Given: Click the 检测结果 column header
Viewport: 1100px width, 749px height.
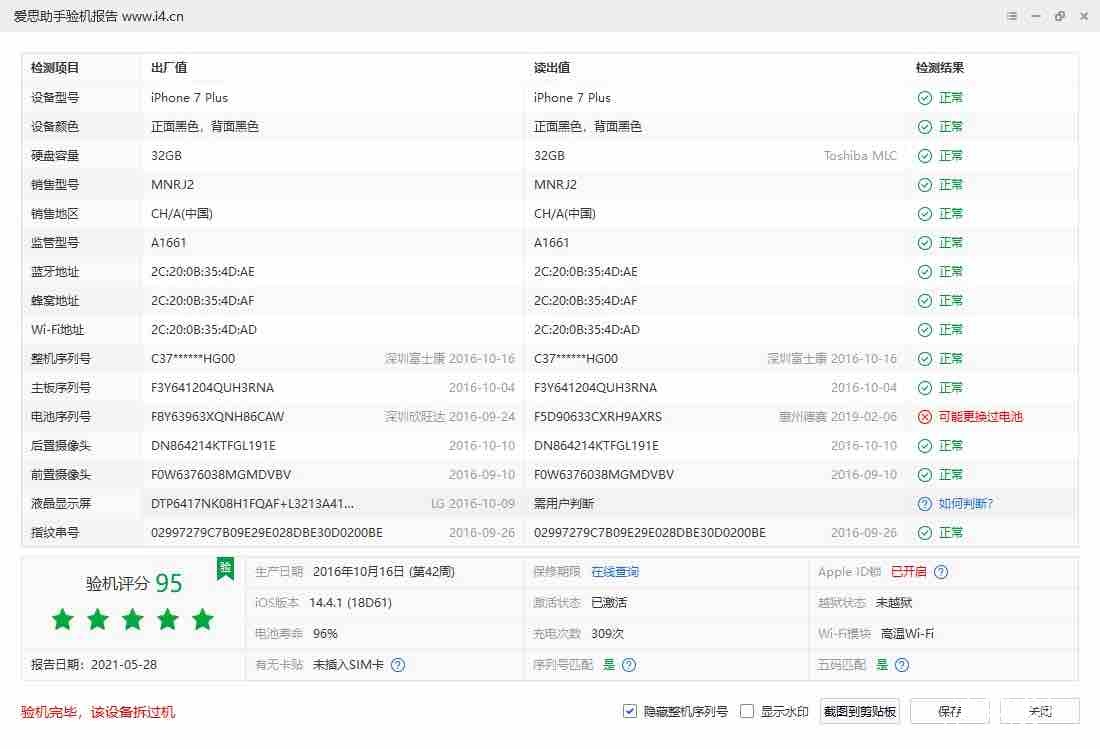Looking at the screenshot, I should point(940,68).
